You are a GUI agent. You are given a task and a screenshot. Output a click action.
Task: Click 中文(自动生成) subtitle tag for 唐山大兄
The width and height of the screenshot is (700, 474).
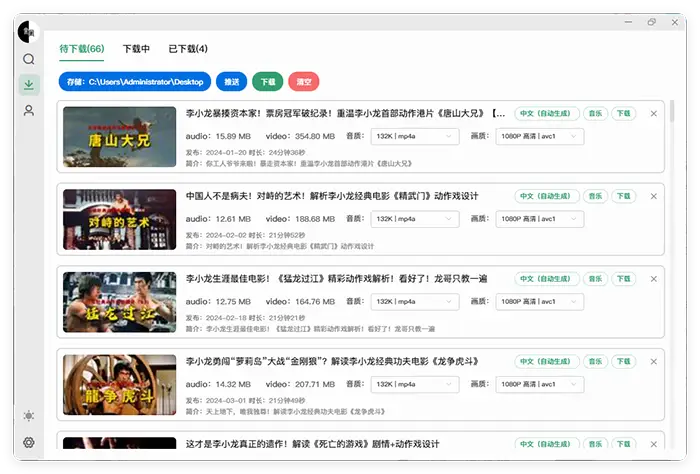547,113
